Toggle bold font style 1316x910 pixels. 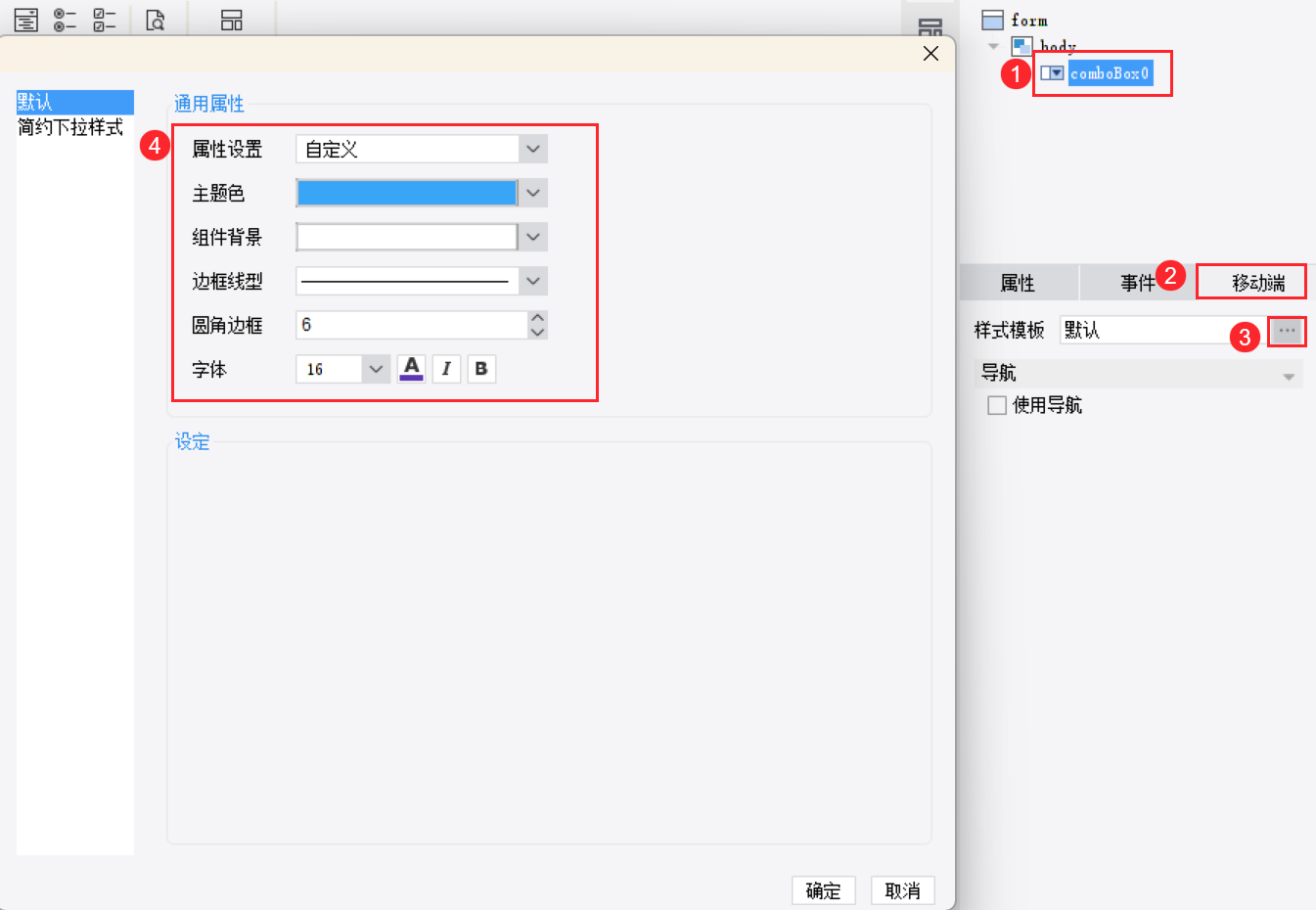pos(481,369)
